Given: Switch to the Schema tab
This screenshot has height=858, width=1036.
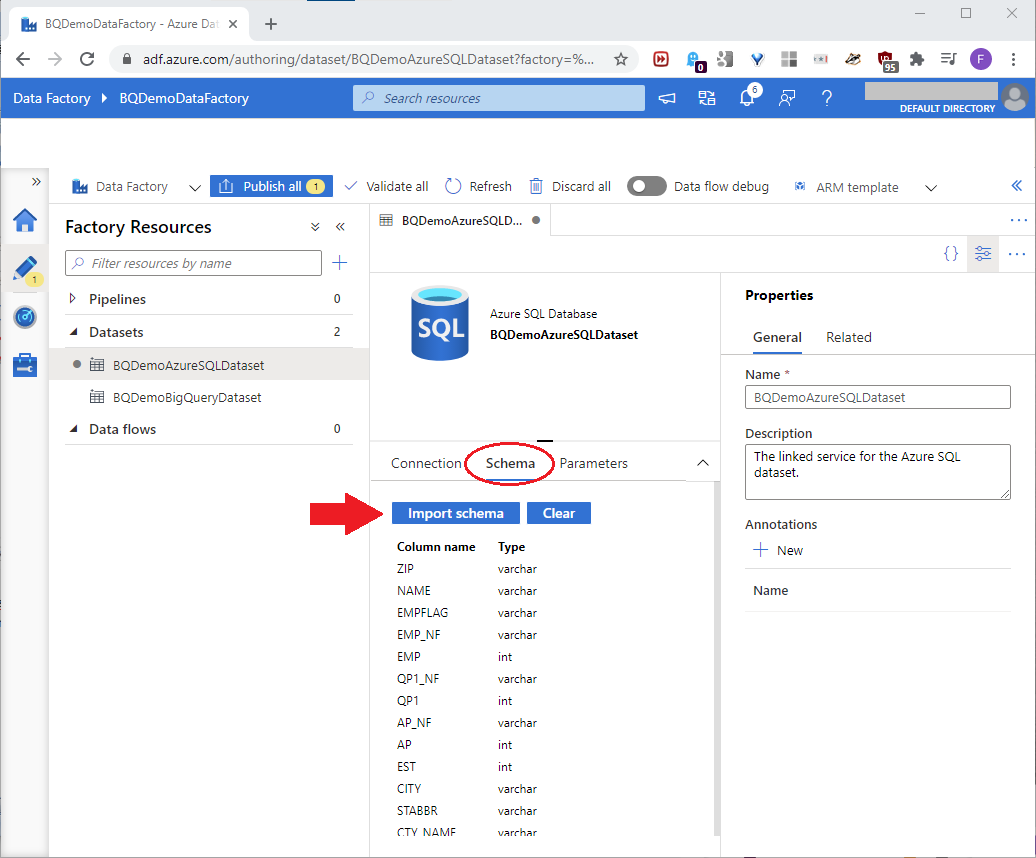Looking at the screenshot, I should [x=510, y=464].
